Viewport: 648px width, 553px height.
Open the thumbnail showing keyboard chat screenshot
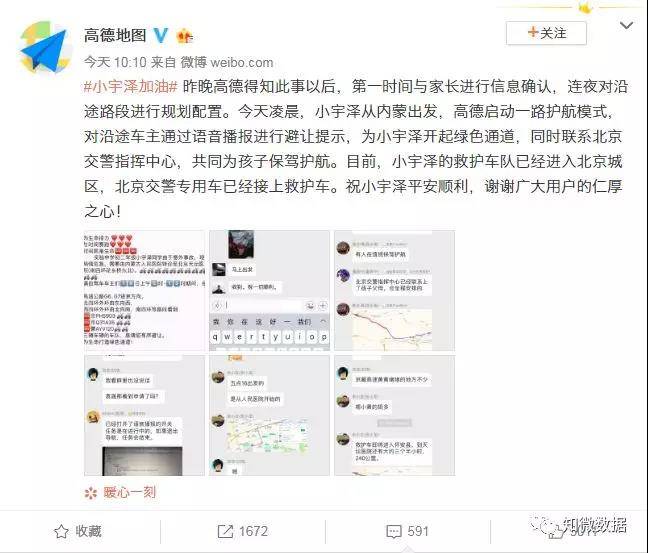coord(269,291)
